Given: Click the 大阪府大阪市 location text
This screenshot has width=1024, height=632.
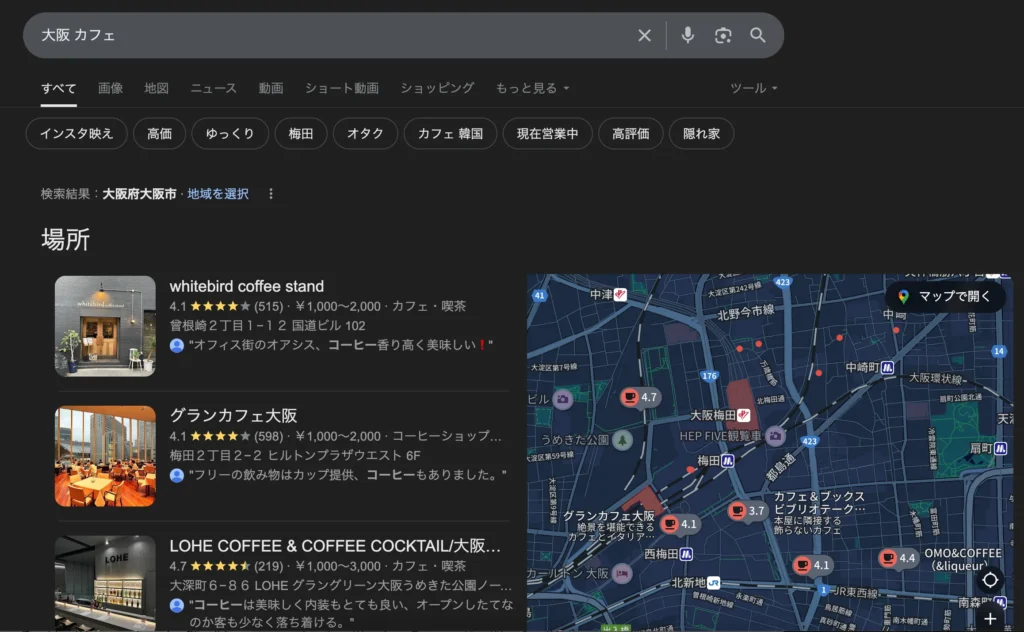Looking at the screenshot, I should tap(139, 194).
